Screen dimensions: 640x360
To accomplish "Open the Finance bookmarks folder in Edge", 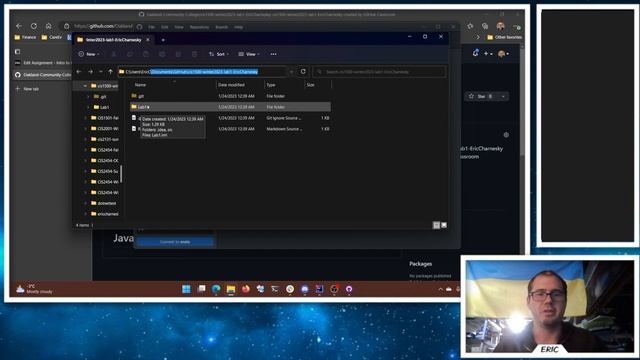I will point(25,37).
